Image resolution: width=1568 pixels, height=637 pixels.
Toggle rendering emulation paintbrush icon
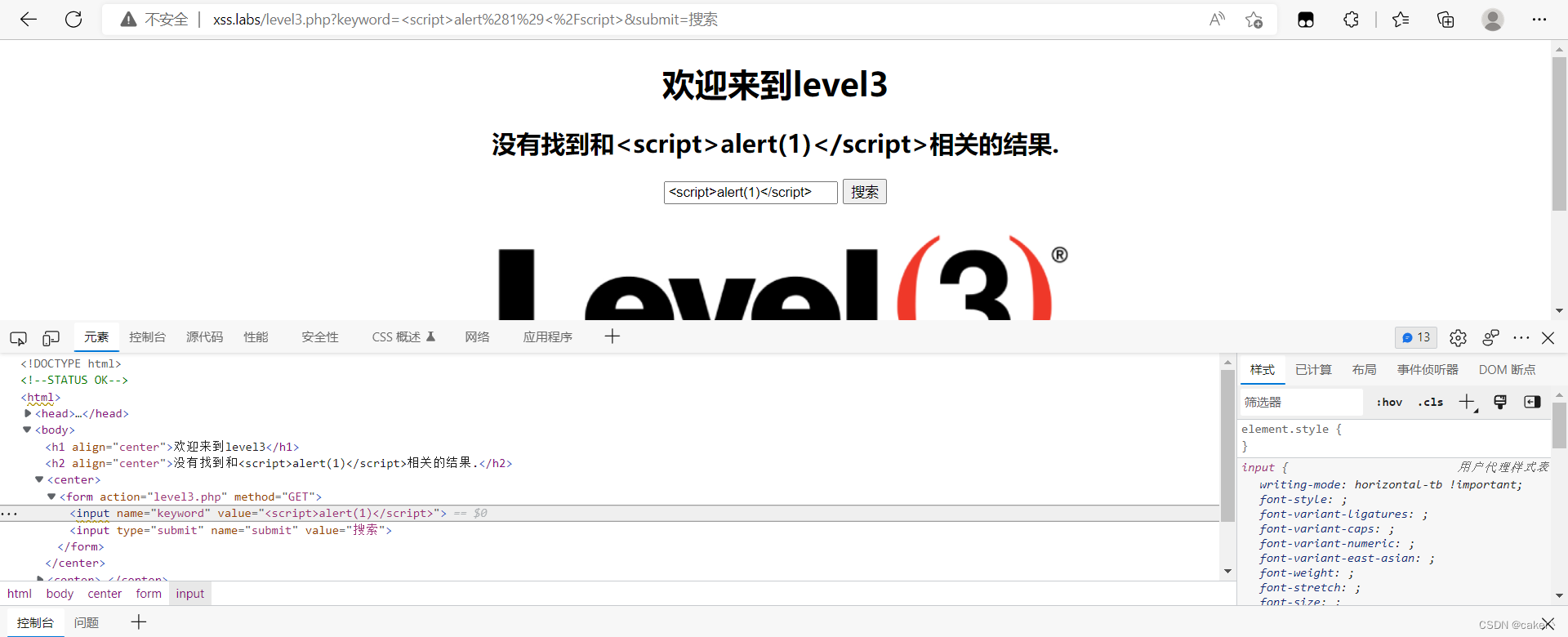[1500, 402]
